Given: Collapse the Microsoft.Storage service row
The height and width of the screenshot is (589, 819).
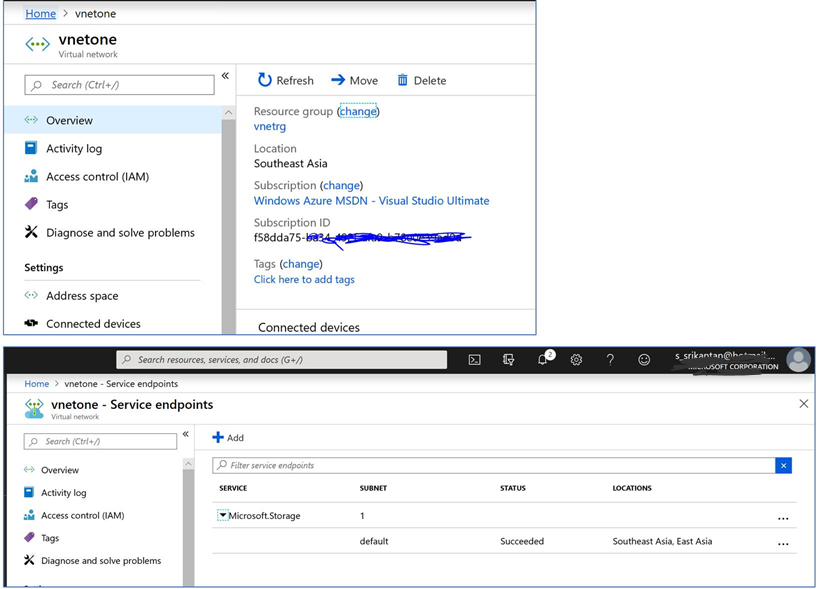Looking at the screenshot, I should tap(222, 516).
